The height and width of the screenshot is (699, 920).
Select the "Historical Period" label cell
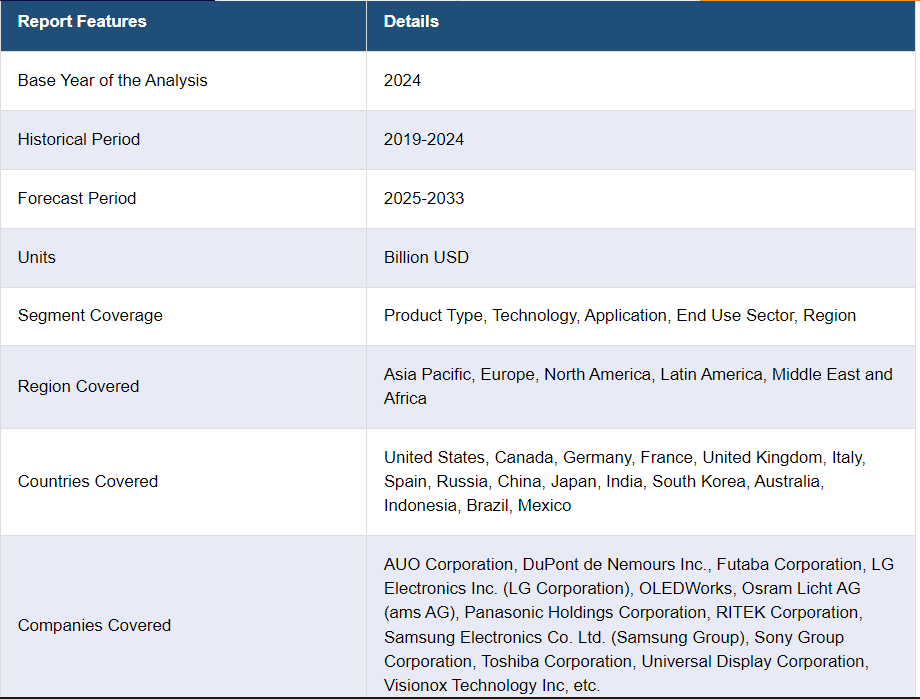(x=79, y=139)
